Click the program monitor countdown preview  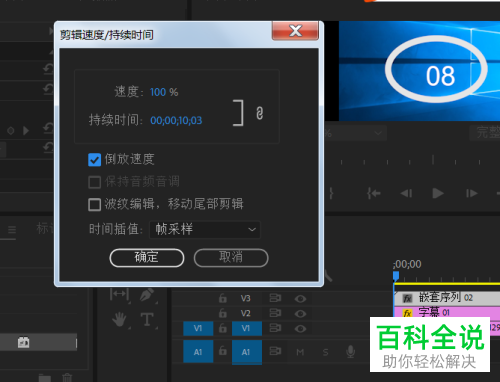pyautogui.click(x=419, y=71)
